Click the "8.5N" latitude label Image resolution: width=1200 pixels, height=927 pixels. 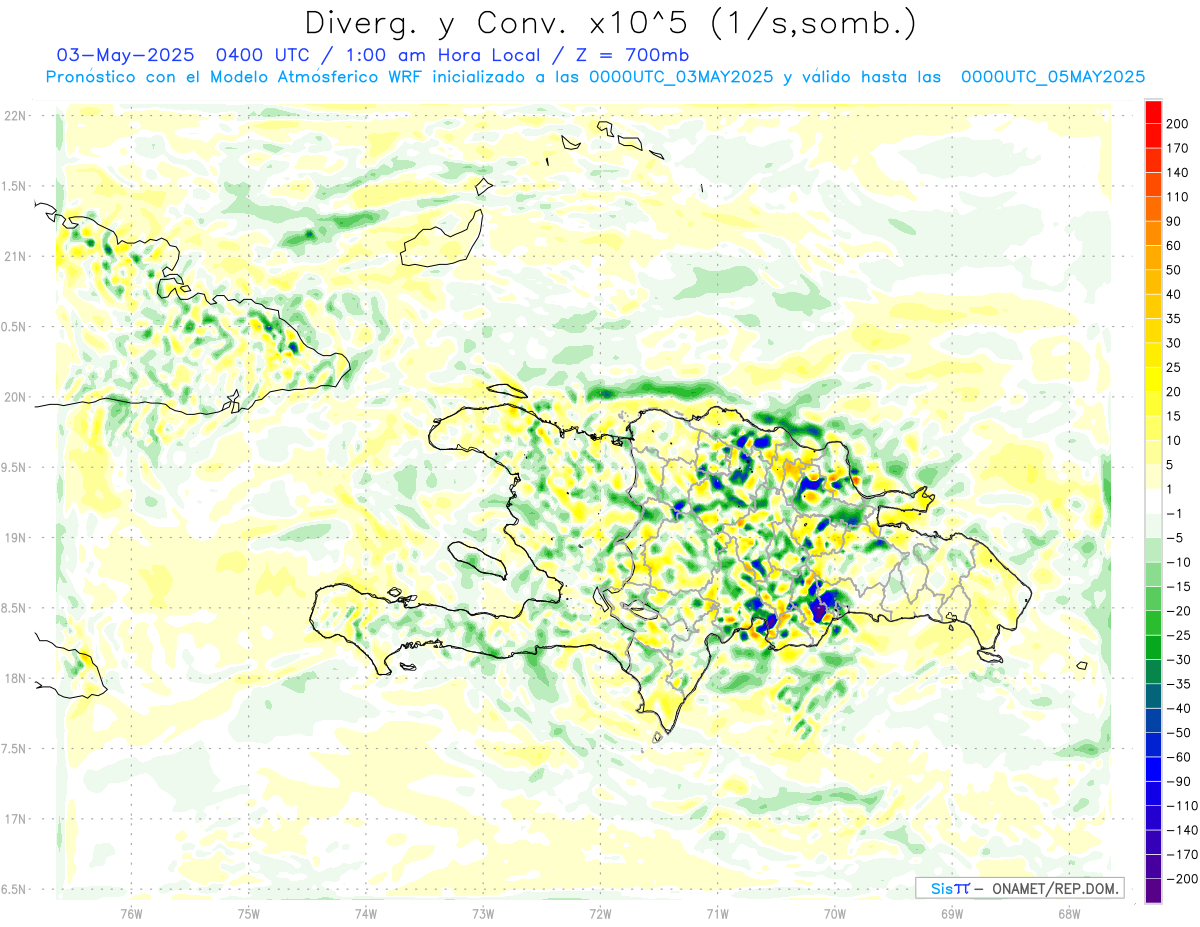pos(15,608)
